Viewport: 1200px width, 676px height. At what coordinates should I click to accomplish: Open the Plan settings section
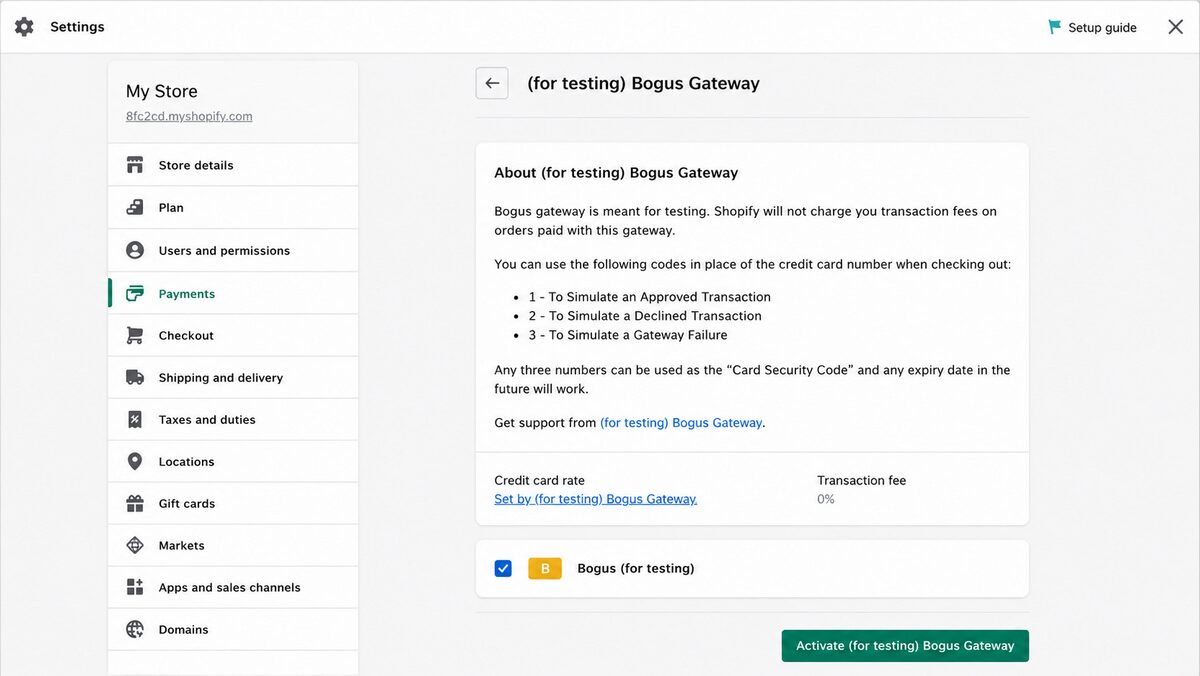pos(233,207)
